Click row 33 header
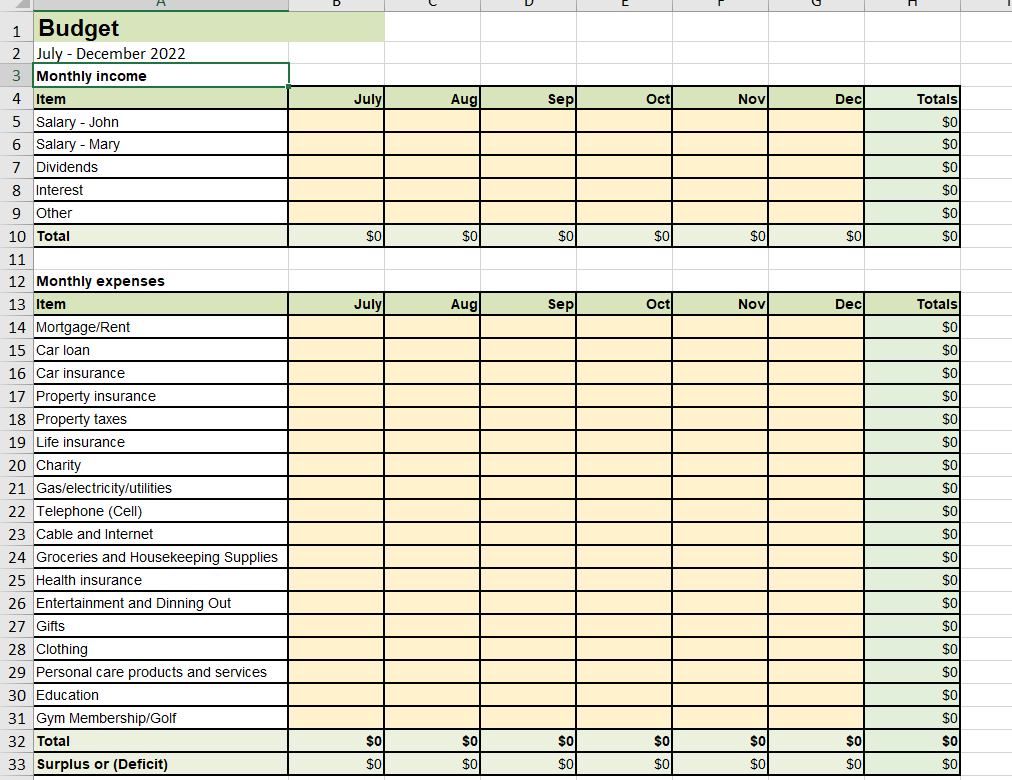This screenshot has height=780, width=1012. pos(17,763)
